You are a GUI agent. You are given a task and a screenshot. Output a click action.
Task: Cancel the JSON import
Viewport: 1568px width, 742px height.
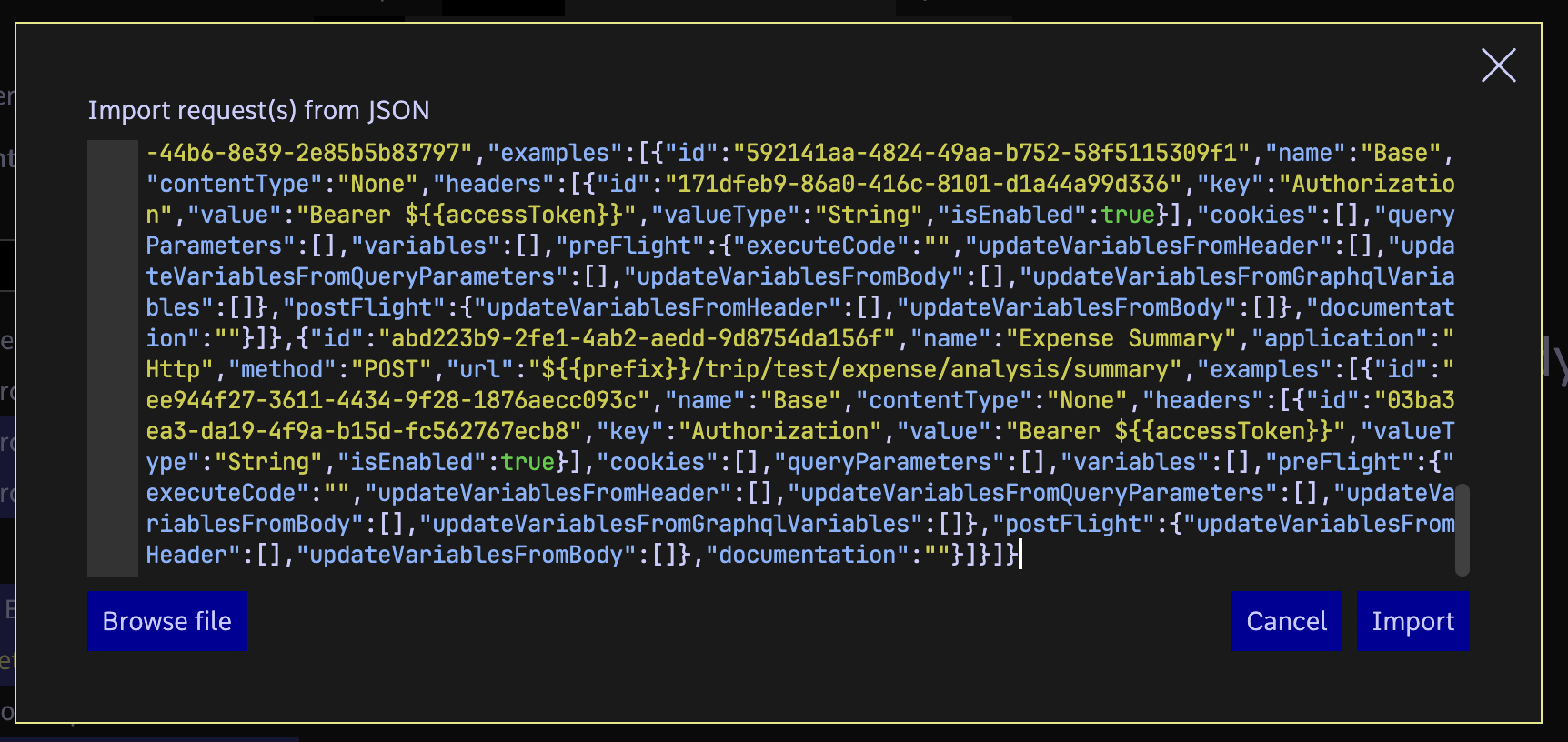[1285, 621]
